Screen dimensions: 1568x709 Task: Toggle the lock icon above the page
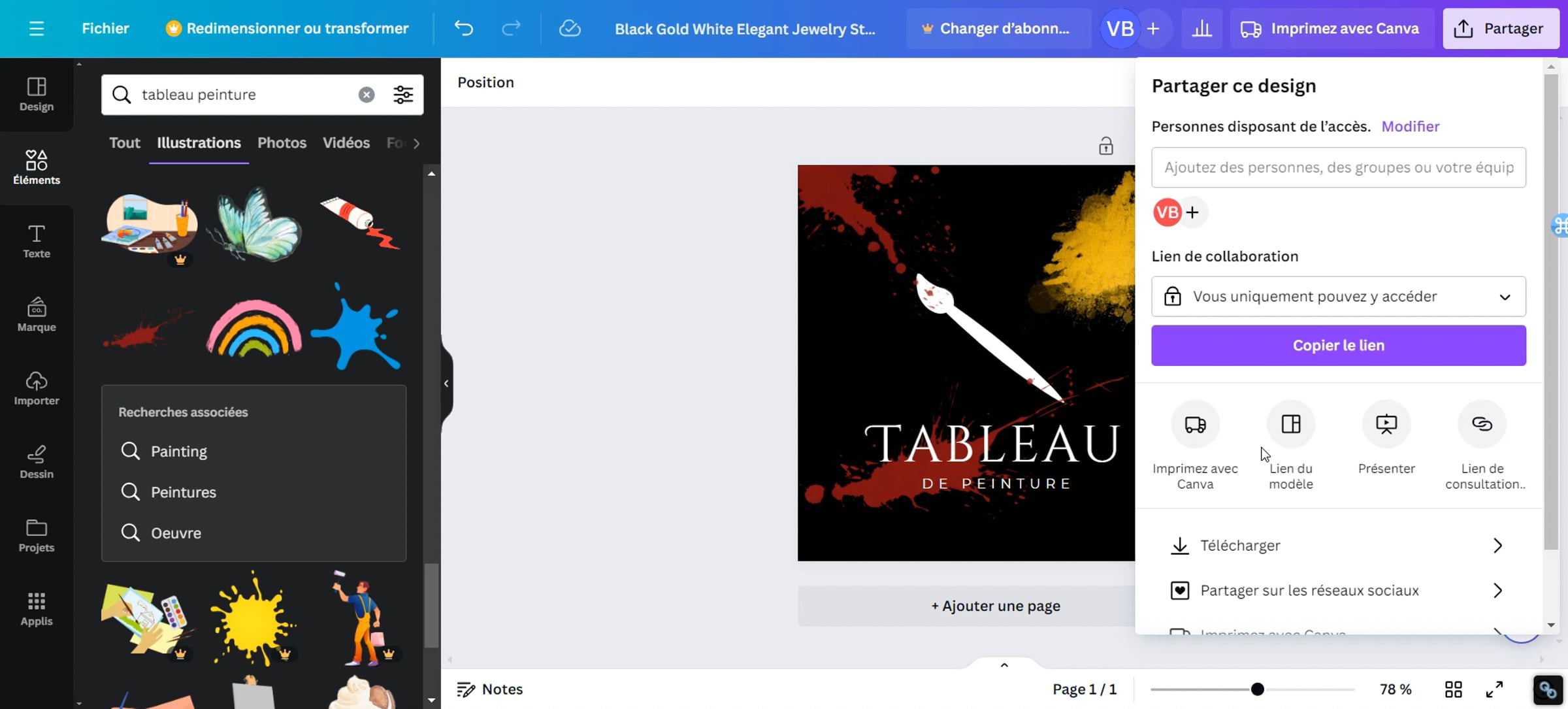coord(1105,146)
